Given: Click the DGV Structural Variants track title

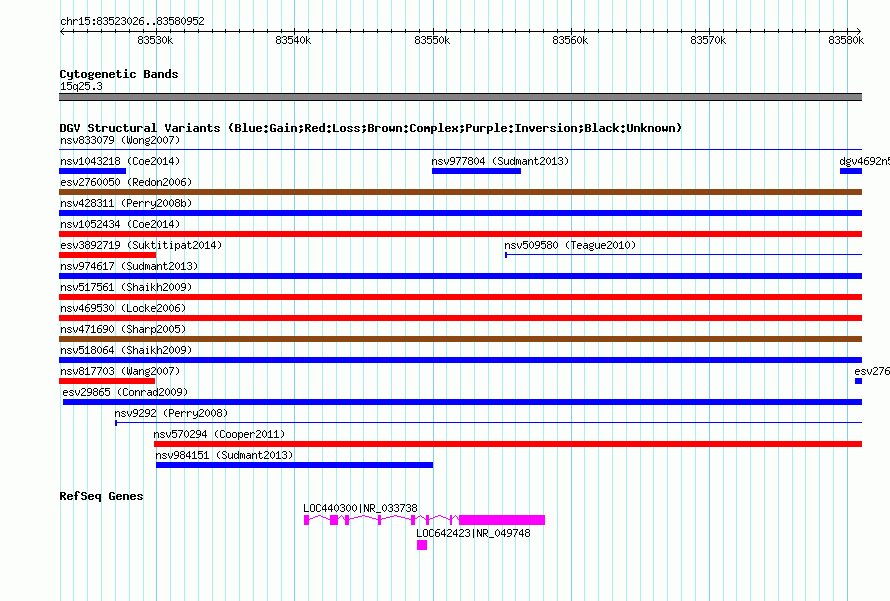Looking at the screenshot, I should pos(371,128).
